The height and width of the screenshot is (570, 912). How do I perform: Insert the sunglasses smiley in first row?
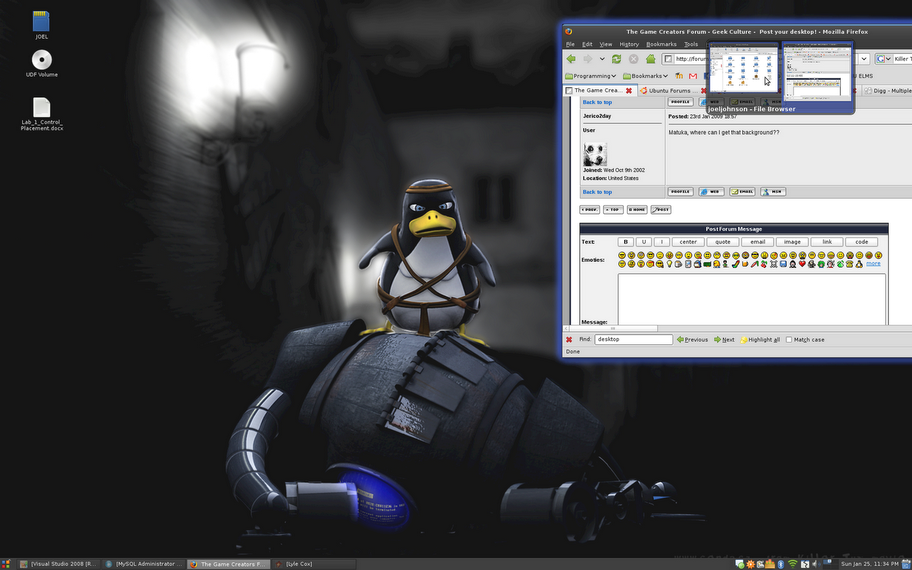(x=755, y=255)
